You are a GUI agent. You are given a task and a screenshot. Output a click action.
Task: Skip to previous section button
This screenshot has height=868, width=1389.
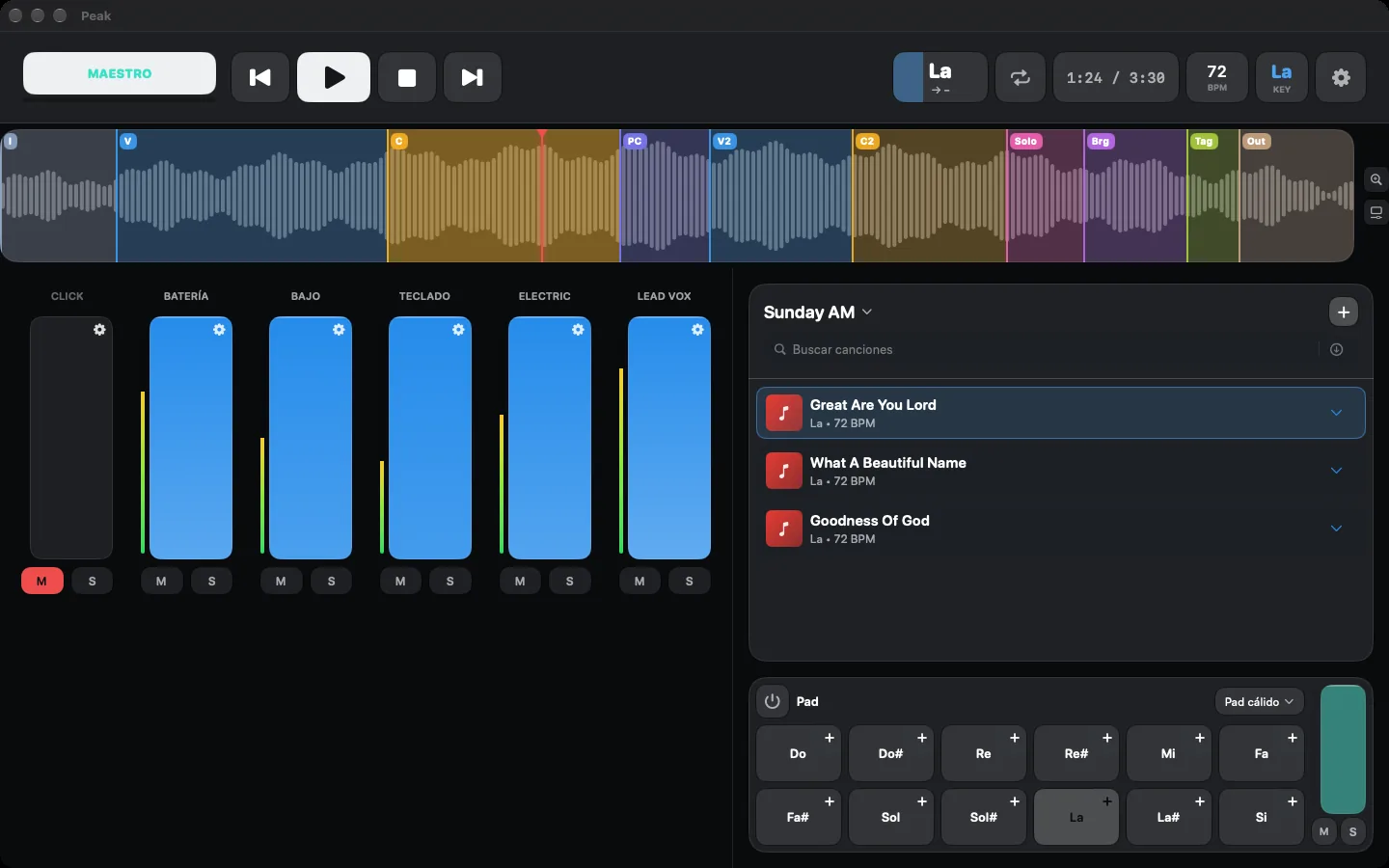pos(260,77)
